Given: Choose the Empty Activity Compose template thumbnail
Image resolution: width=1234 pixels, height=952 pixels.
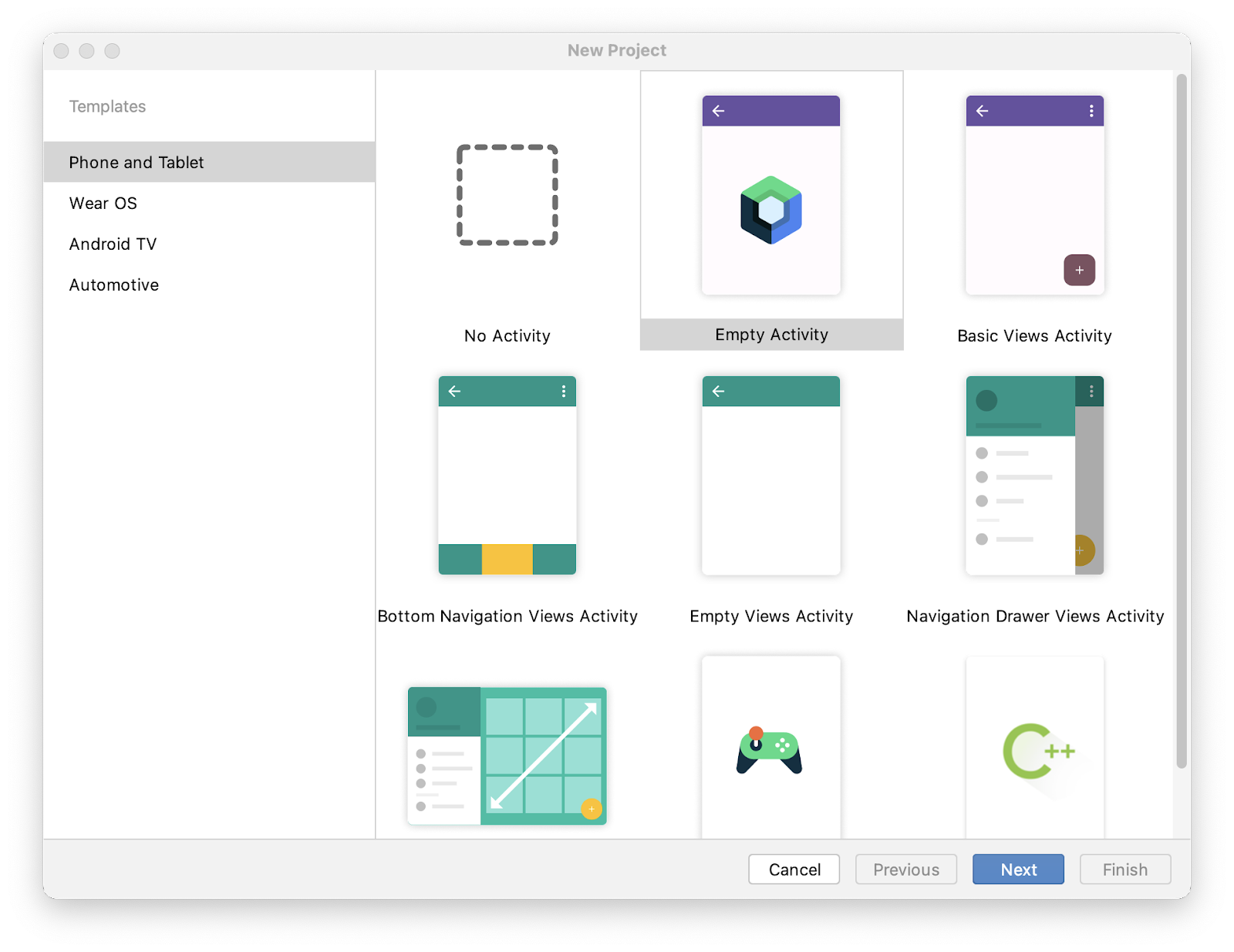Looking at the screenshot, I should [x=771, y=195].
